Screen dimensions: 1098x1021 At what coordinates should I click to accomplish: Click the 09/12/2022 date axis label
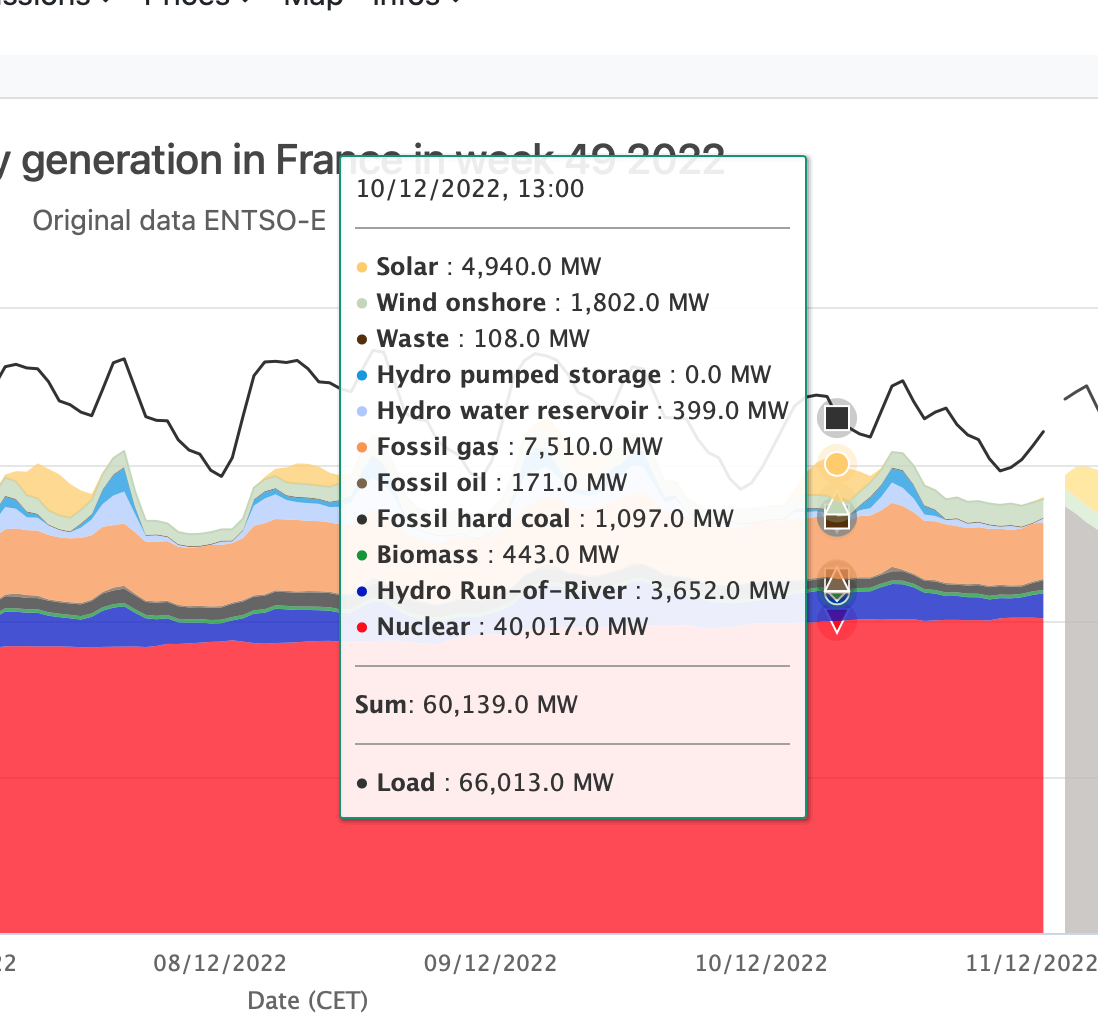tap(491, 964)
